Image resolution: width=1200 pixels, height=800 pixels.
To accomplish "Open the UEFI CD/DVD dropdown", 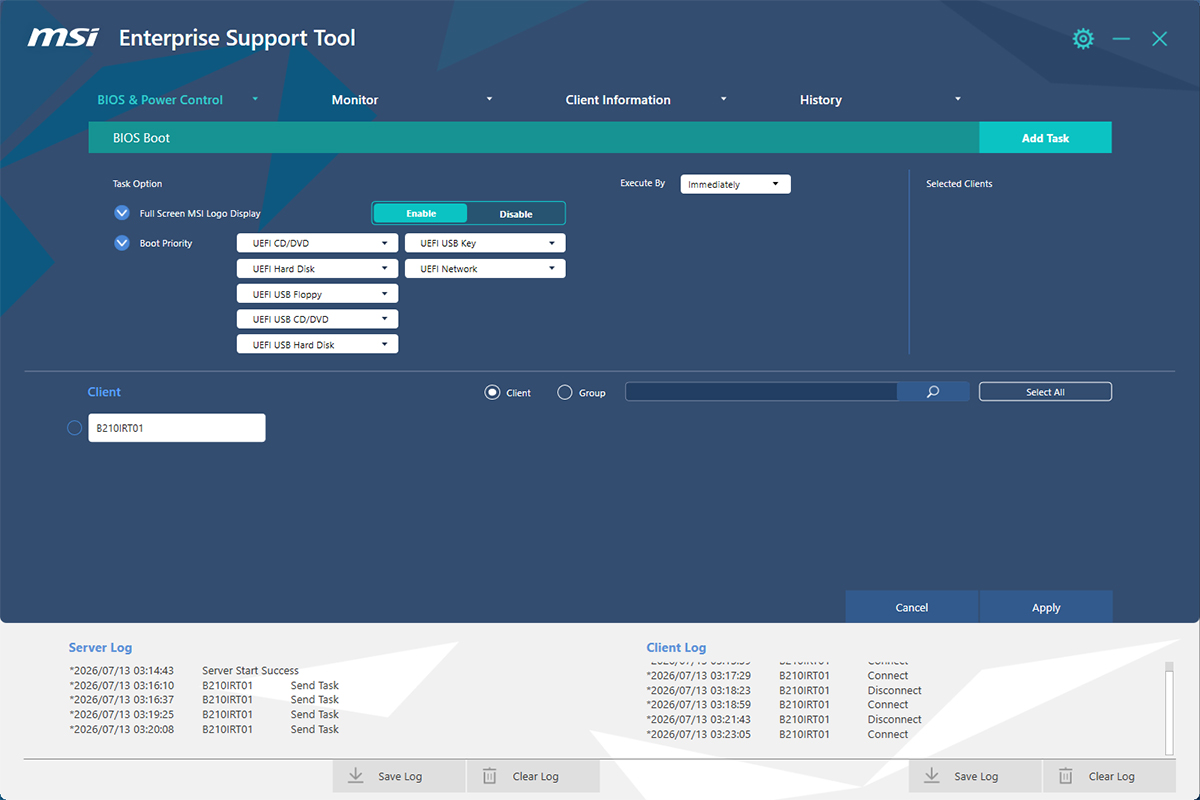I will coord(317,243).
